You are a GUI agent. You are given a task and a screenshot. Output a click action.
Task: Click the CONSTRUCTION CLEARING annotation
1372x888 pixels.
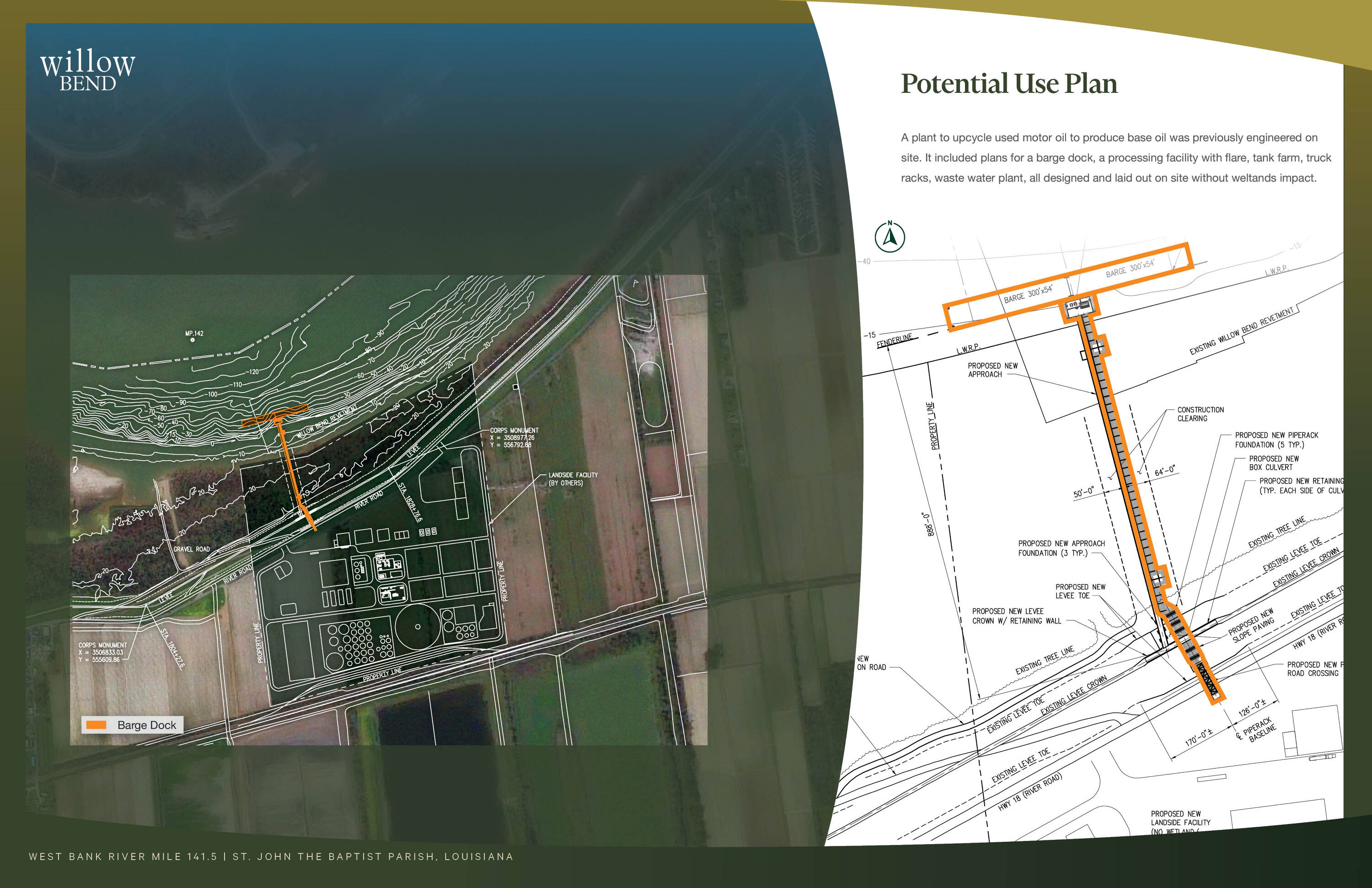[1200, 414]
